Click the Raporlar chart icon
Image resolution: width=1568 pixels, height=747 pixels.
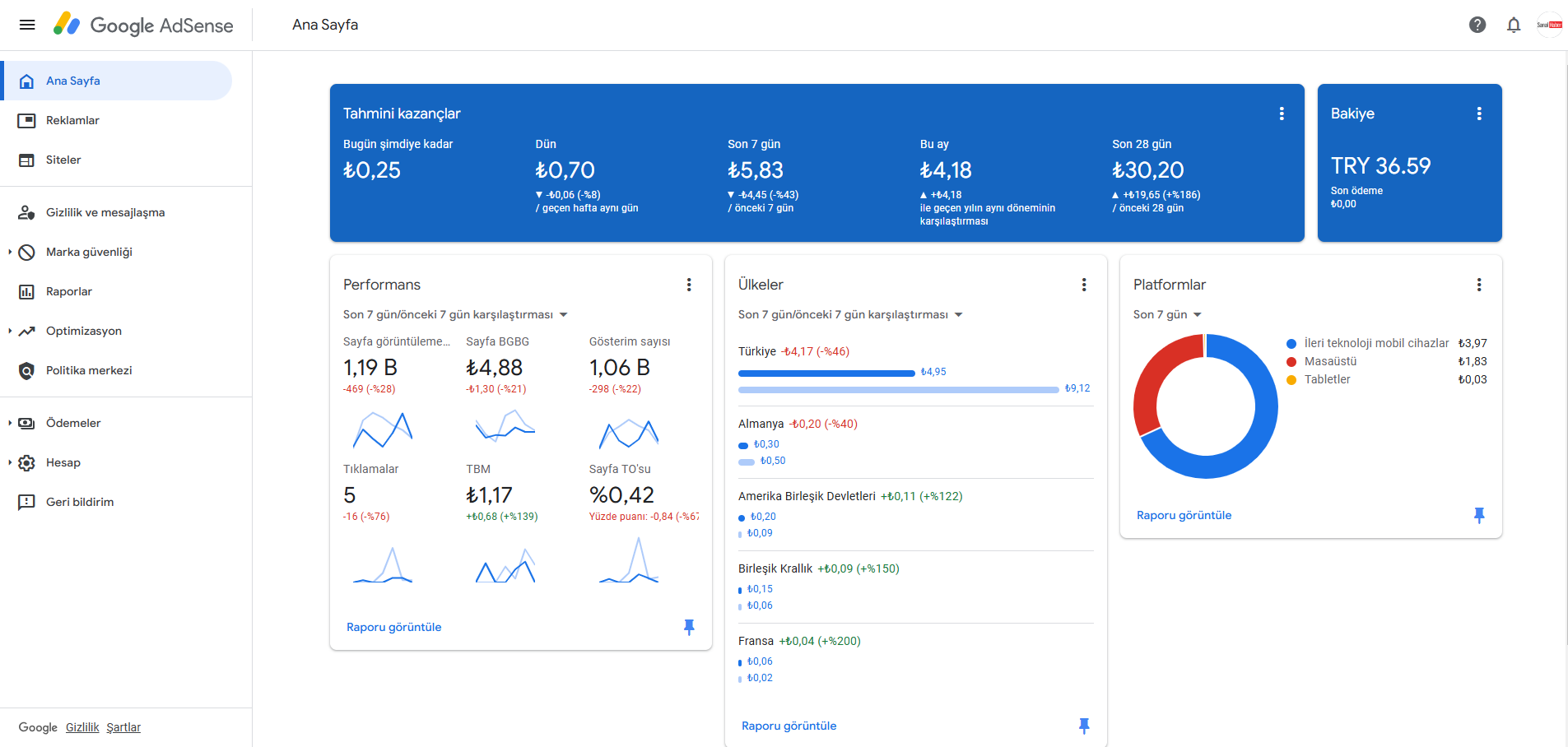(26, 291)
